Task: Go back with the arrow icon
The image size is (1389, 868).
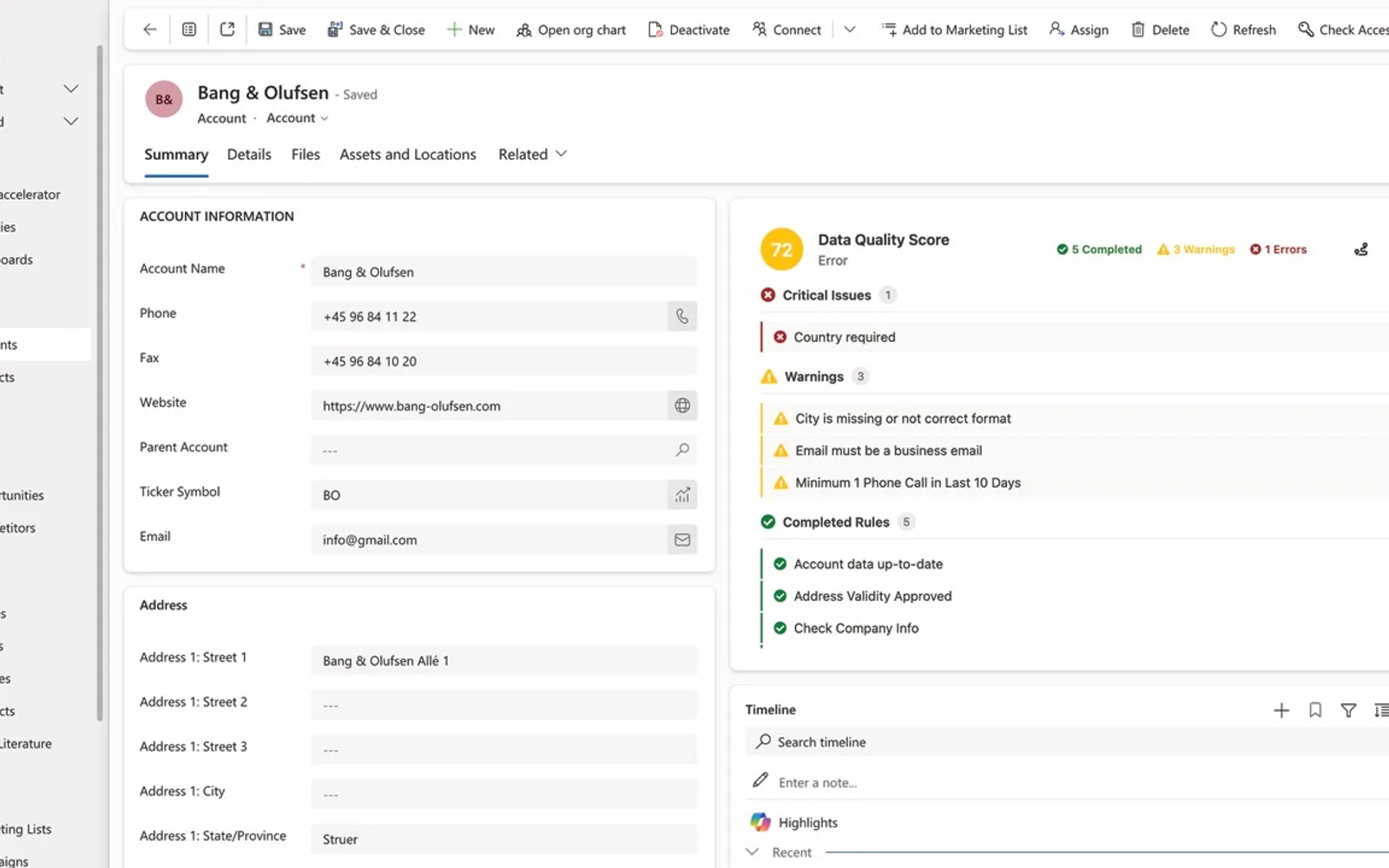Action: (x=149, y=30)
